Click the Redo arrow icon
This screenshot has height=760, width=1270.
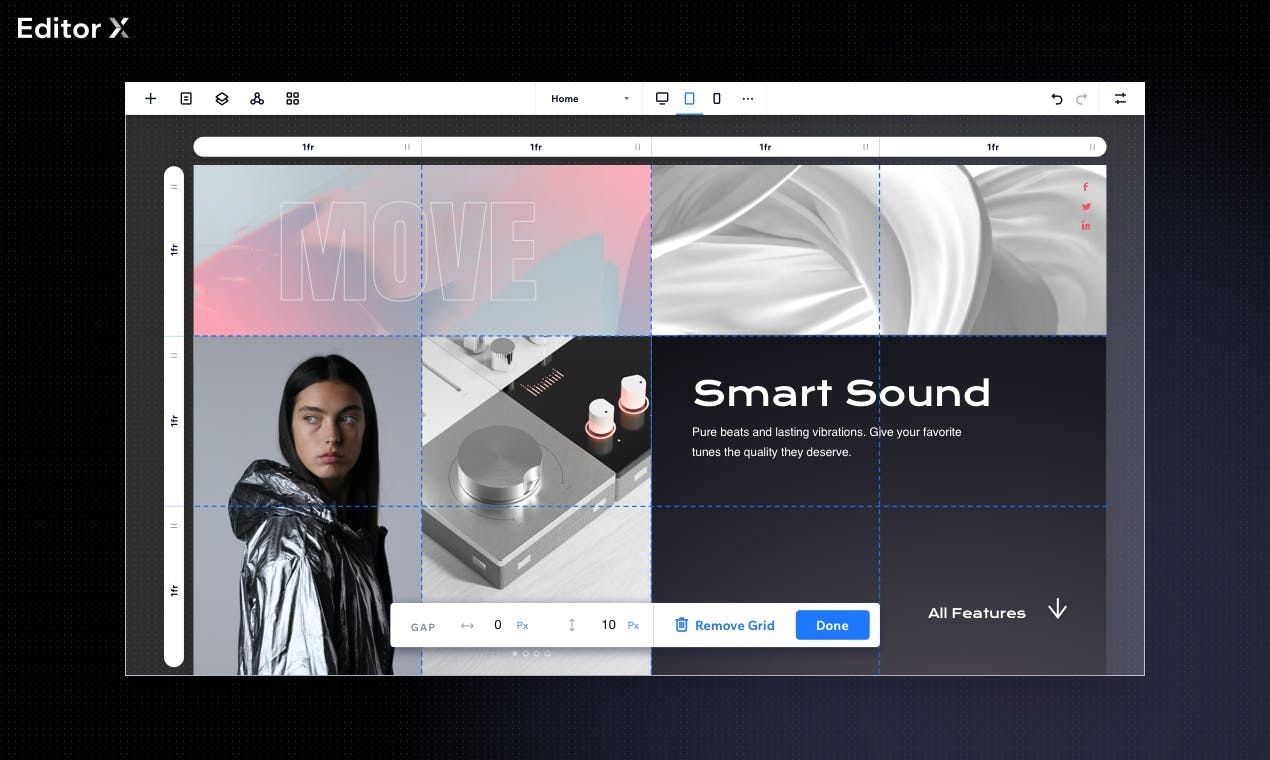point(1081,99)
